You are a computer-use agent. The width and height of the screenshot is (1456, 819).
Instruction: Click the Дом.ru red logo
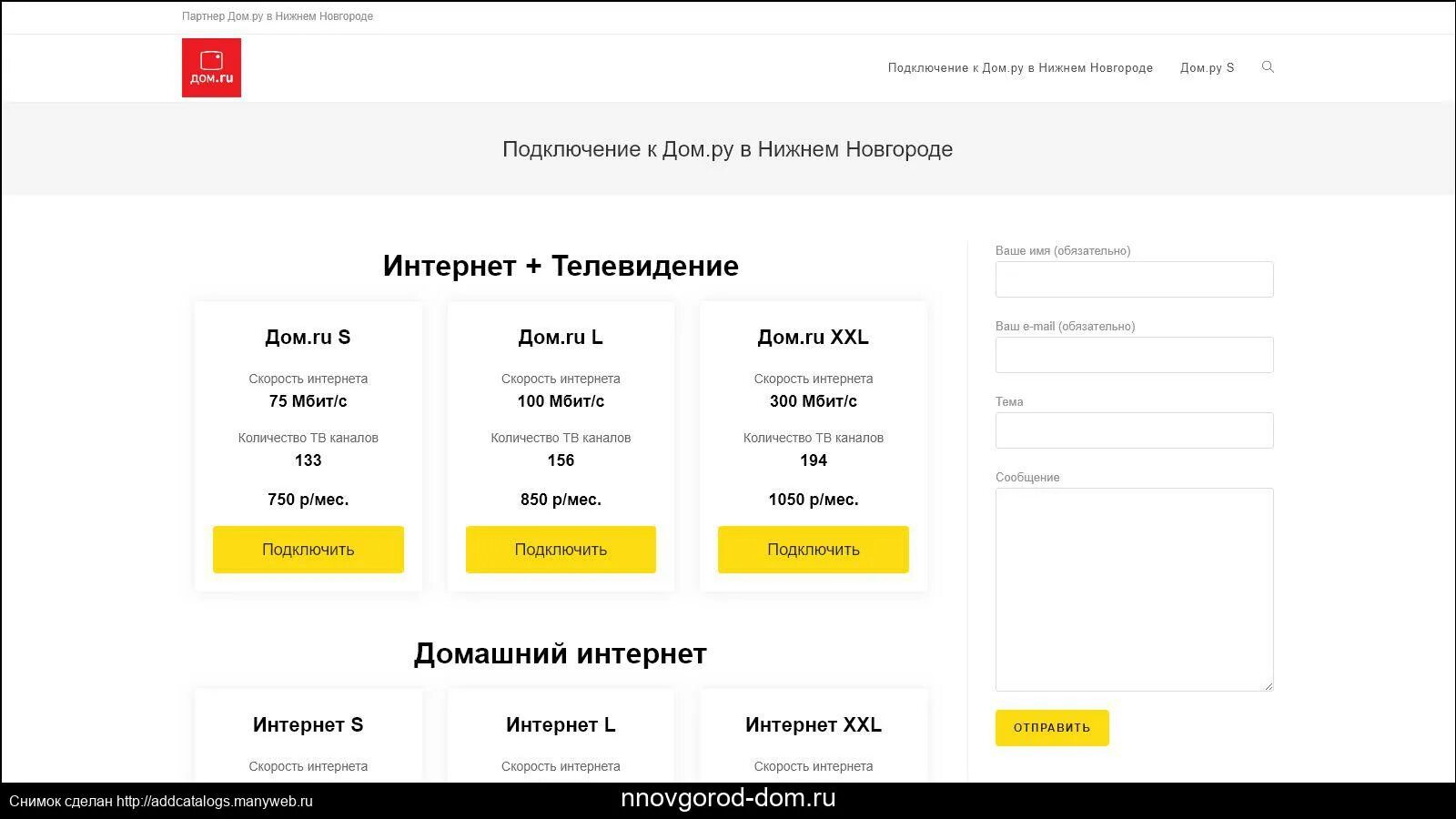pos(211,67)
